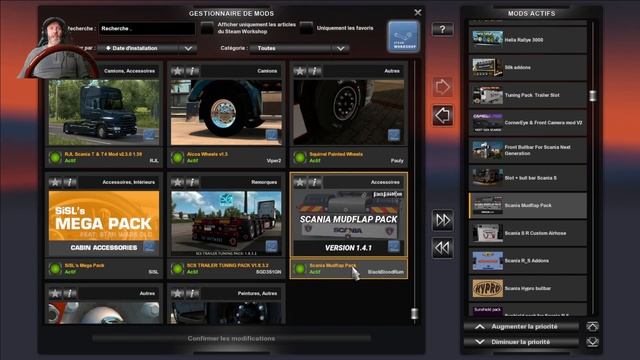Click Confirmer les modifications

pyautogui.click(x=231, y=338)
